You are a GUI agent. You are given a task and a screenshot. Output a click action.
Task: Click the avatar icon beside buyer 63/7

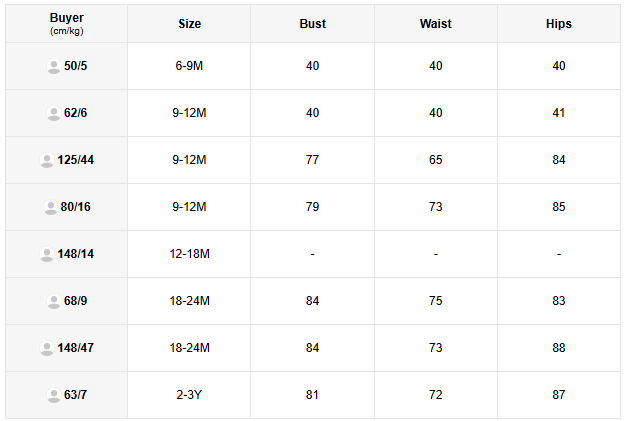click(x=53, y=395)
